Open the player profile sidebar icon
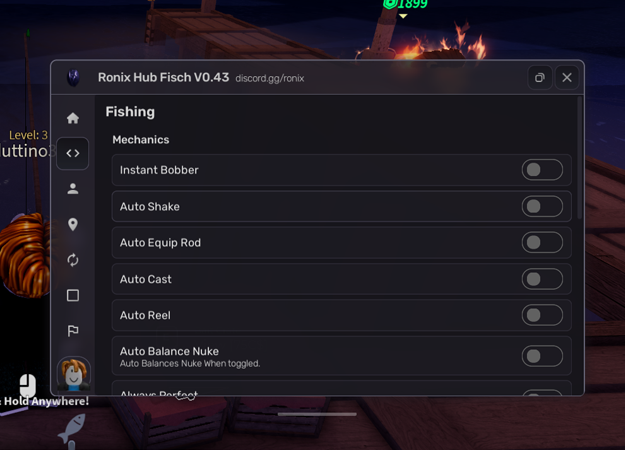Screen dimensions: 625x450 (73, 189)
